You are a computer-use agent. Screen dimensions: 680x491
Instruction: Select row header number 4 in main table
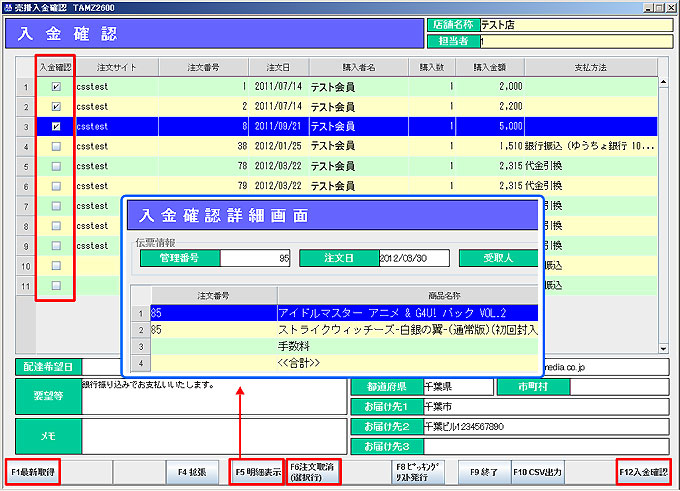[x=26, y=147]
